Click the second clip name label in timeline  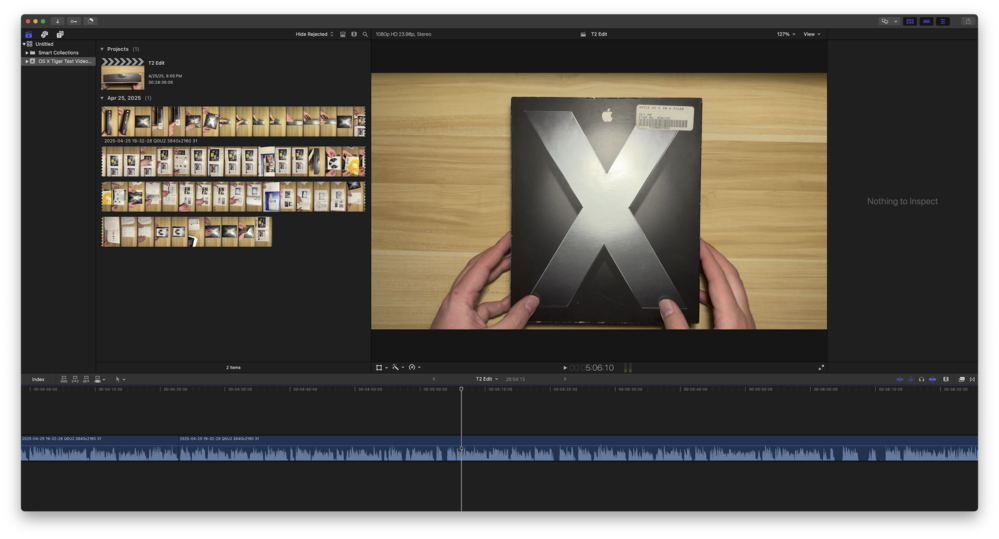coord(219,439)
